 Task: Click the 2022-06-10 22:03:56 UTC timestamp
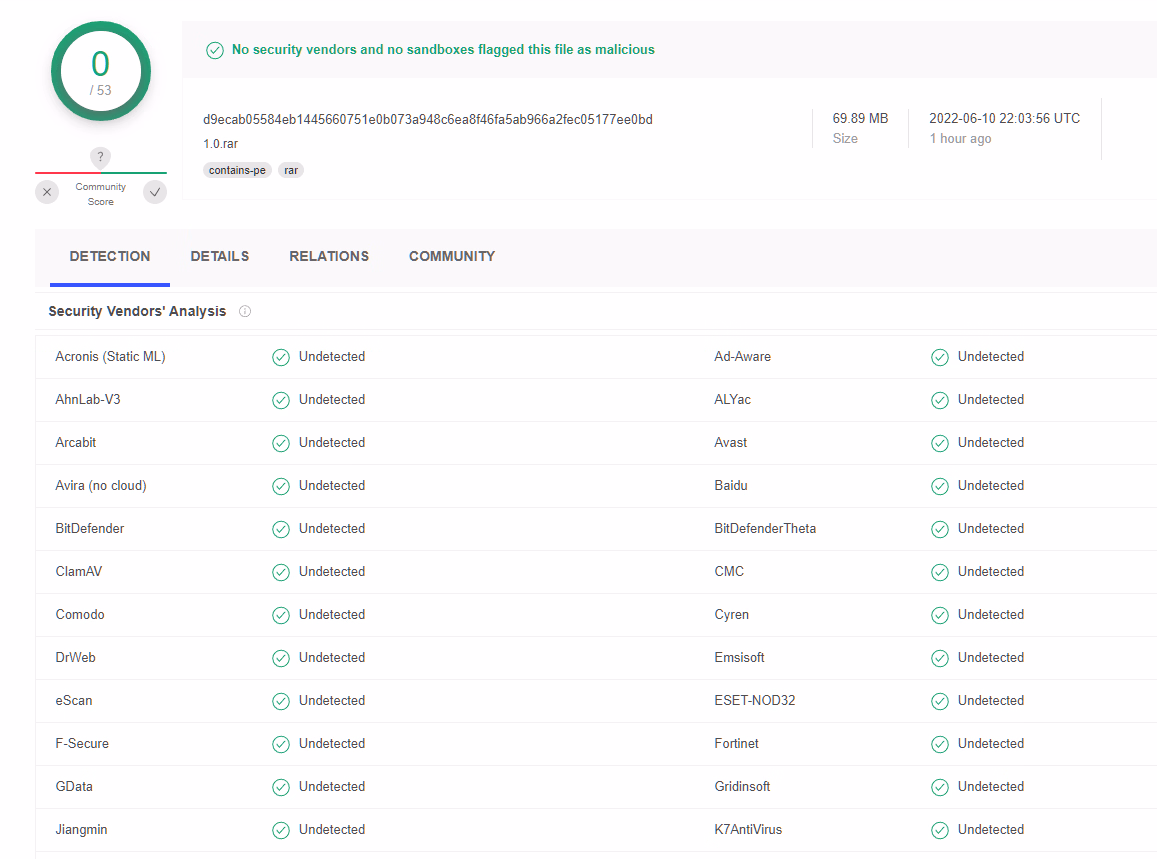(1004, 119)
